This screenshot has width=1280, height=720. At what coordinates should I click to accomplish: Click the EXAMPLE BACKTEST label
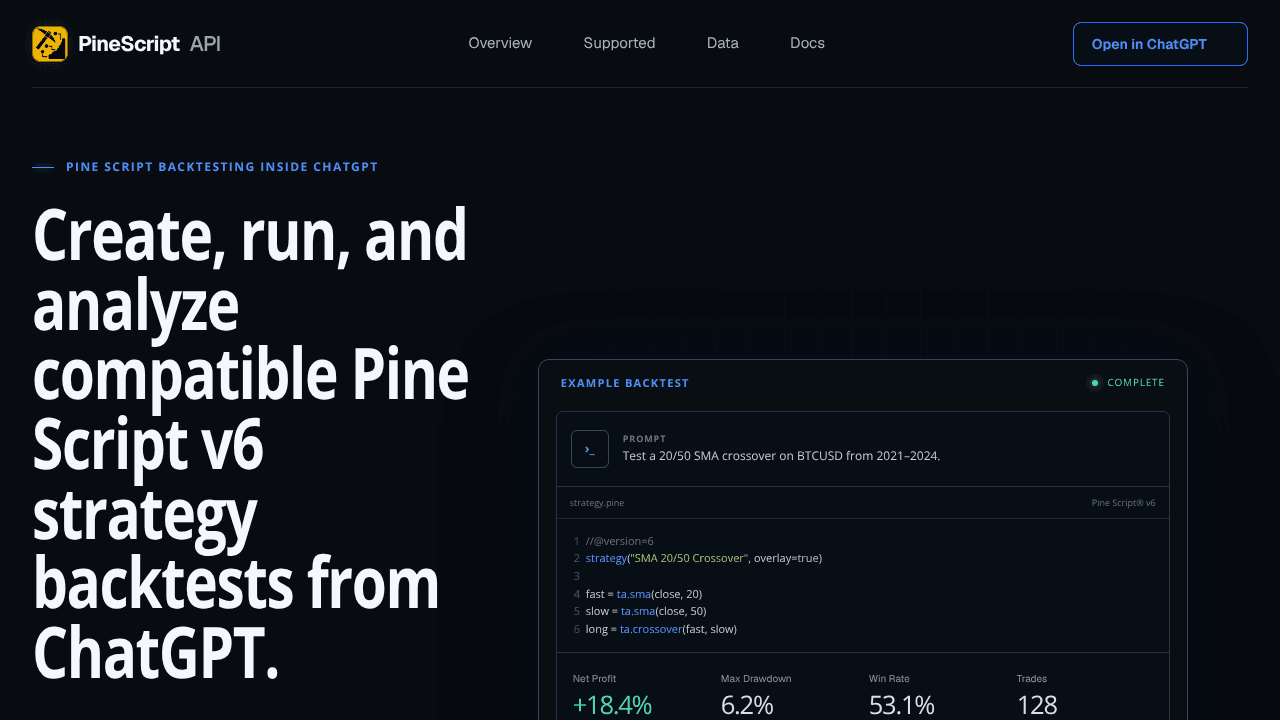[625, 383]
